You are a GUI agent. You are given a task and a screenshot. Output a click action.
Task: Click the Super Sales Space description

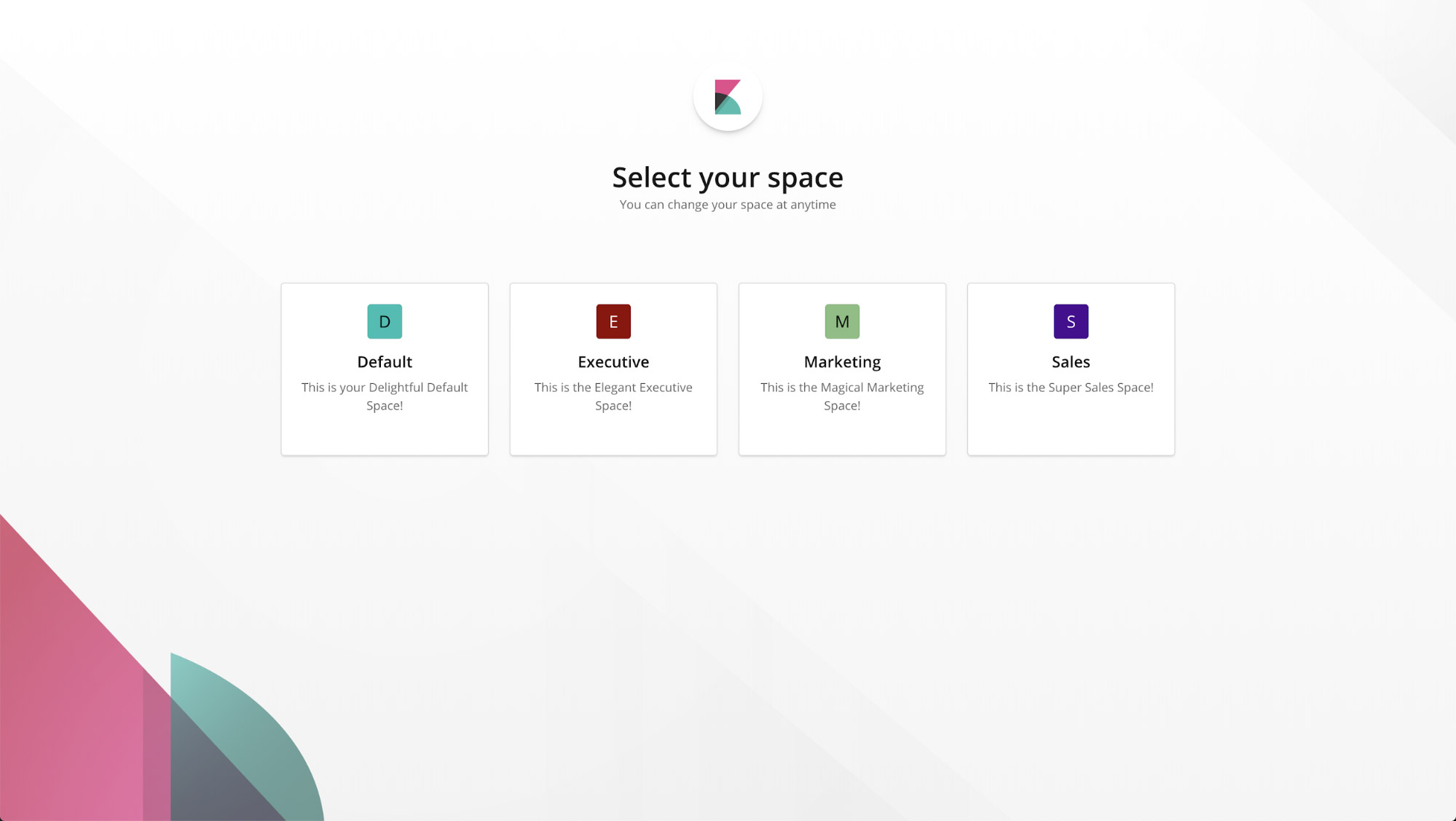point(1071,387)
